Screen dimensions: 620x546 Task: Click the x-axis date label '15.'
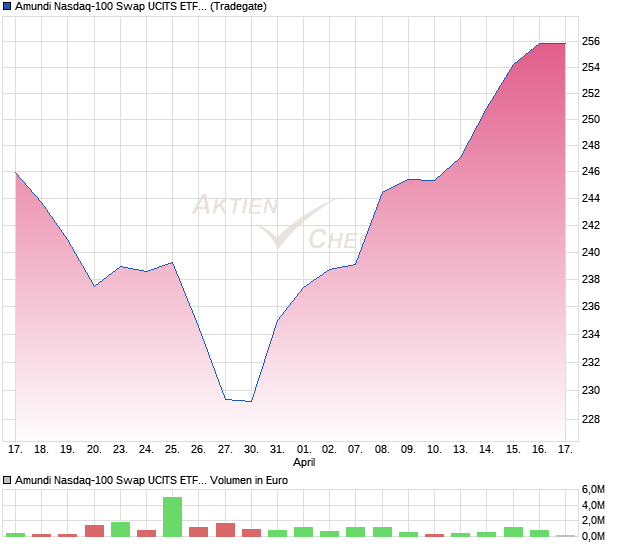(513, 450)
